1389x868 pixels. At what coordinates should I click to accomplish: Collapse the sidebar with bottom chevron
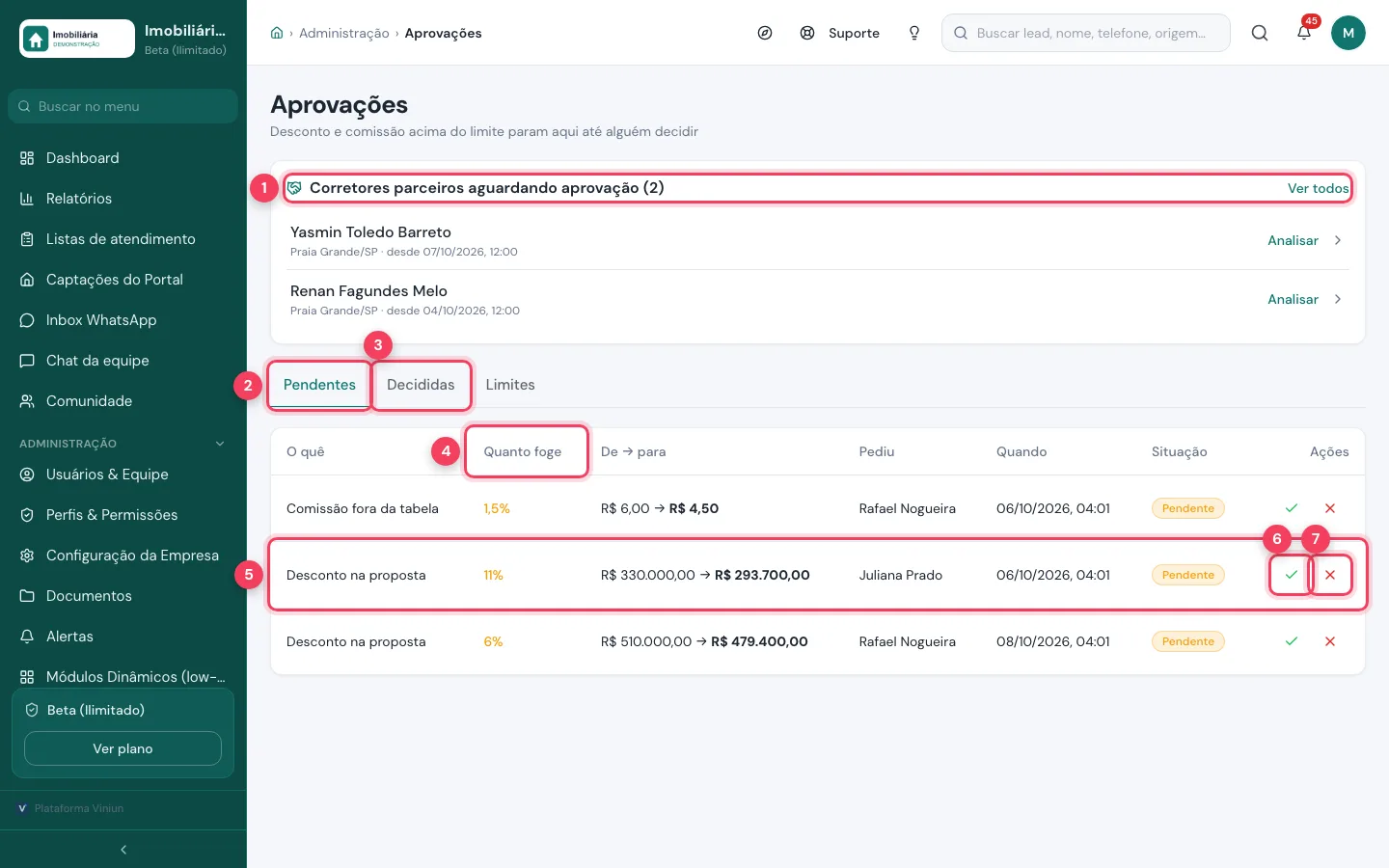pyautogui.click(x=123, y=850)
